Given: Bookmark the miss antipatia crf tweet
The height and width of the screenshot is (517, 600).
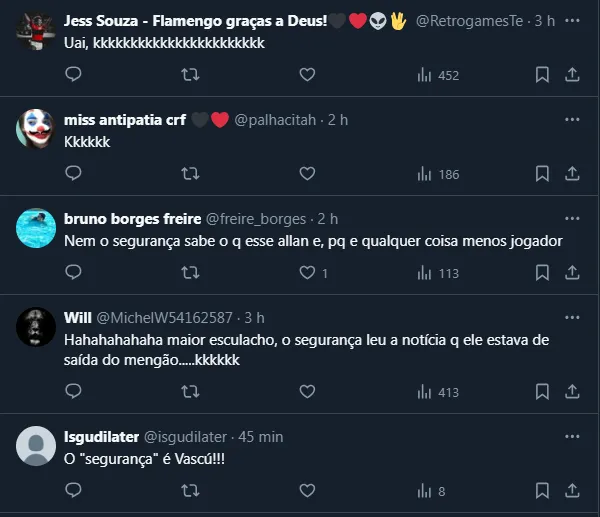Looking at the screenshot, I should point(541,174).
